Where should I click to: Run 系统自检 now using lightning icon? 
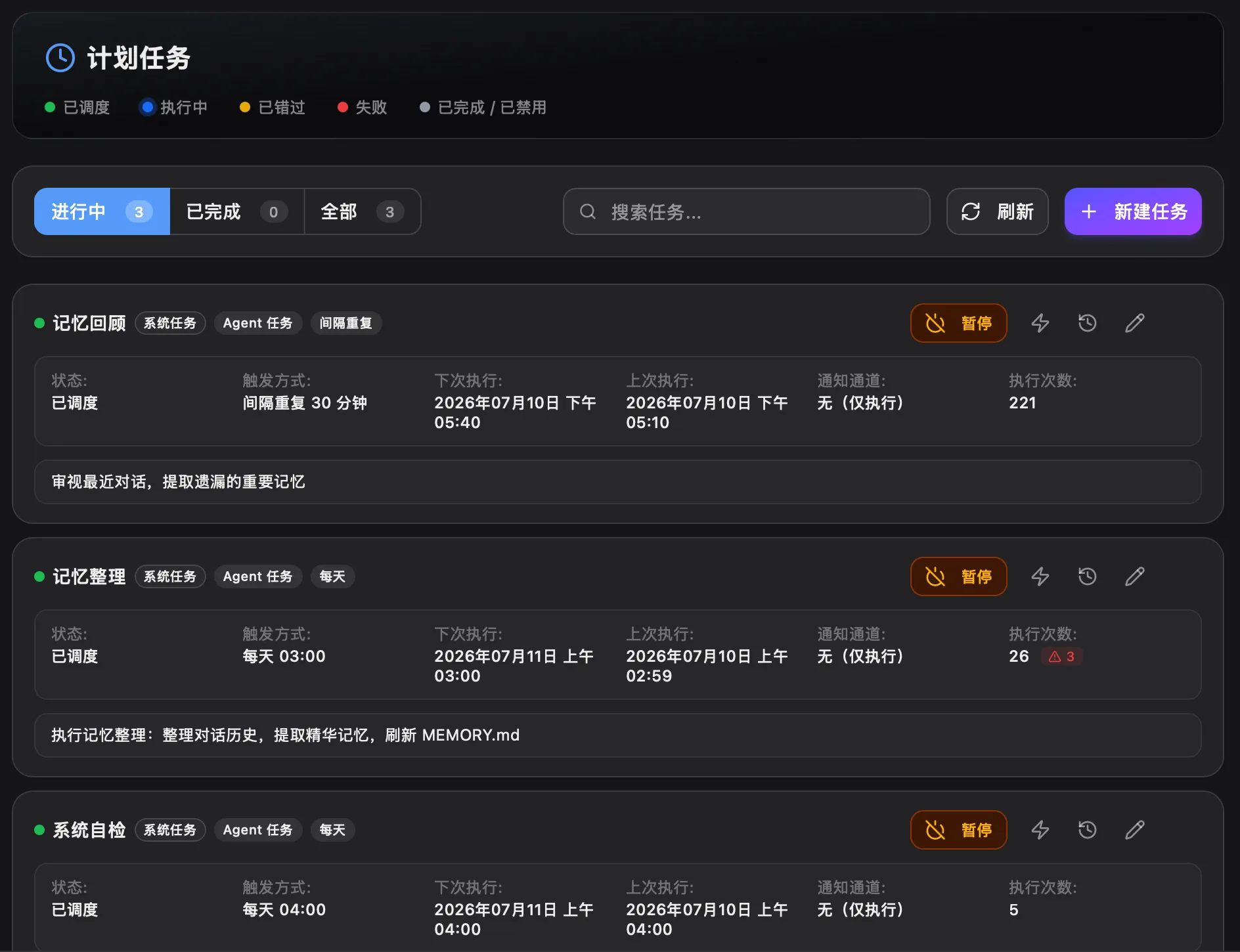(1040, 830)
